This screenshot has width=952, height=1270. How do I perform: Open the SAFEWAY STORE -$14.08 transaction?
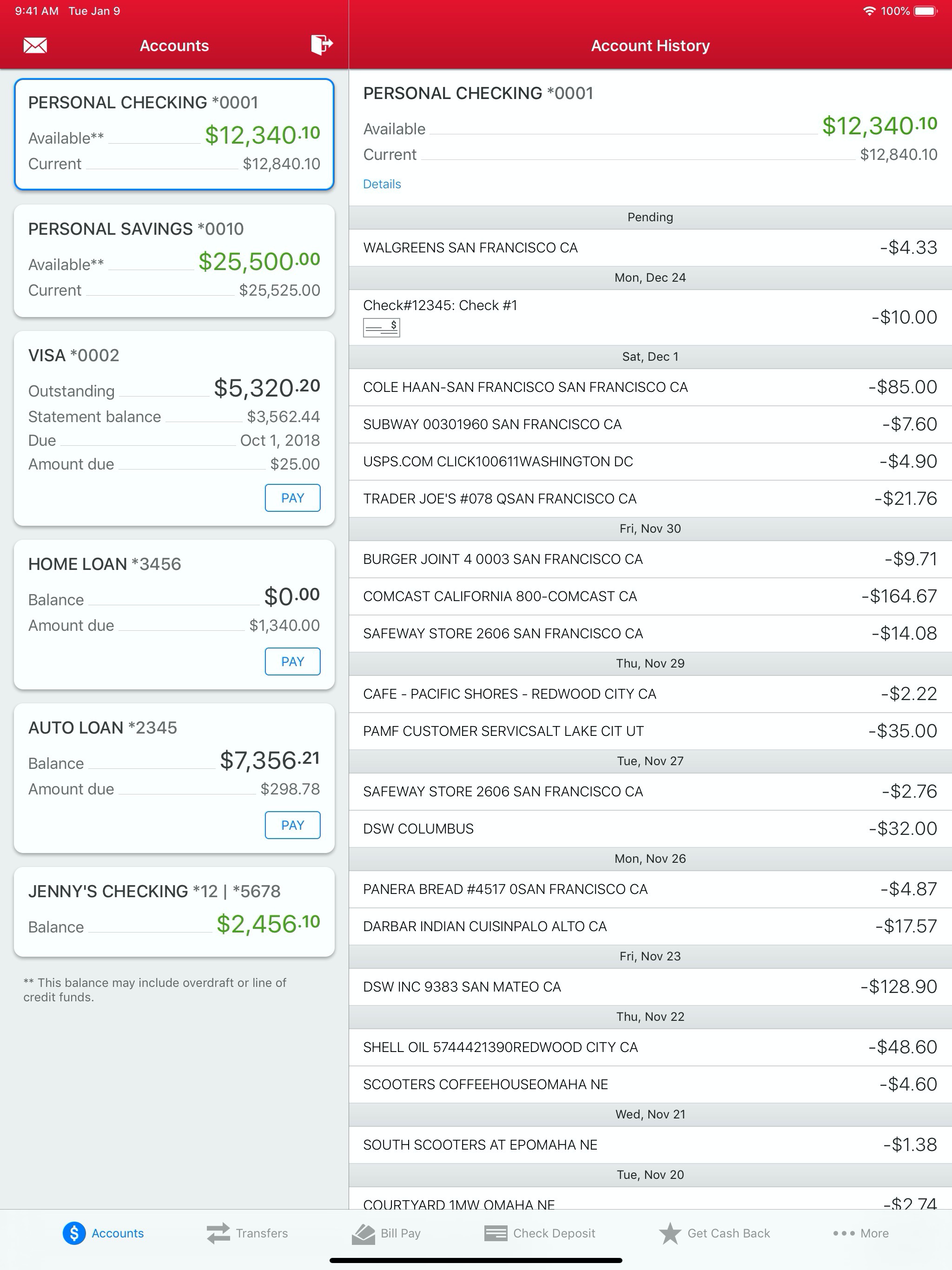(650, 633)
